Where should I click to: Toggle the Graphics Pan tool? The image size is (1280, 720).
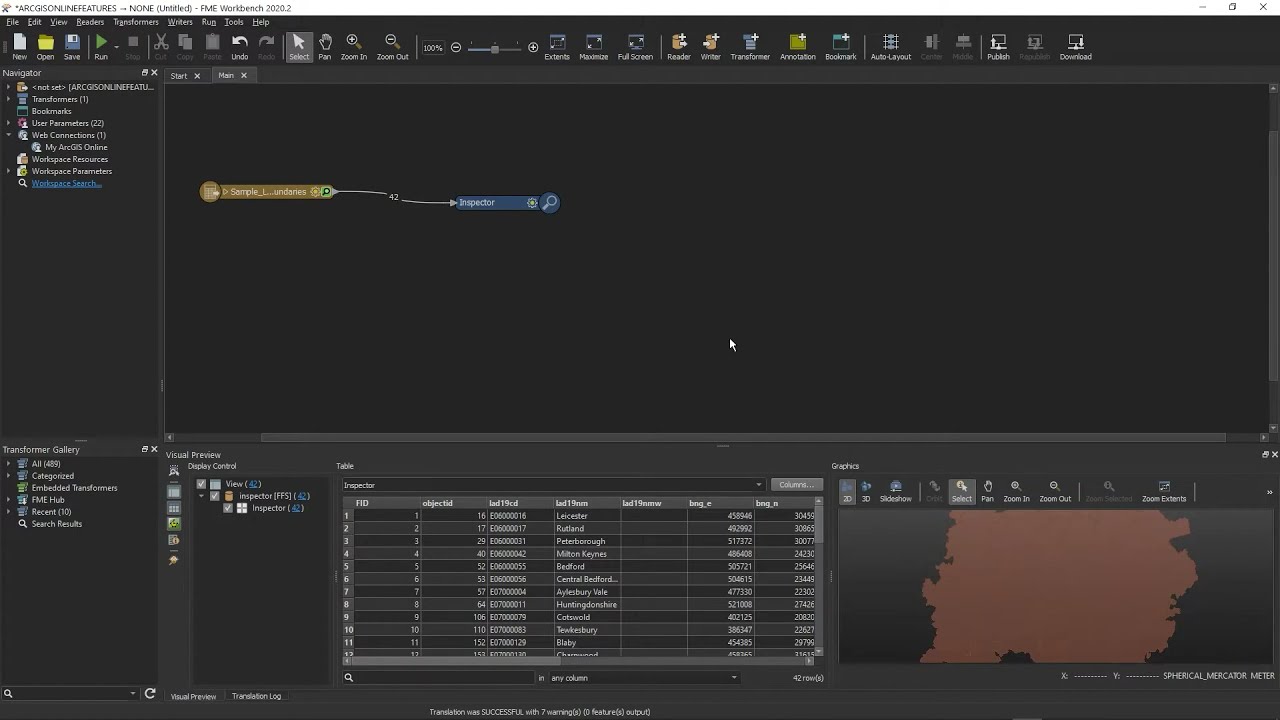coord(987,490)
